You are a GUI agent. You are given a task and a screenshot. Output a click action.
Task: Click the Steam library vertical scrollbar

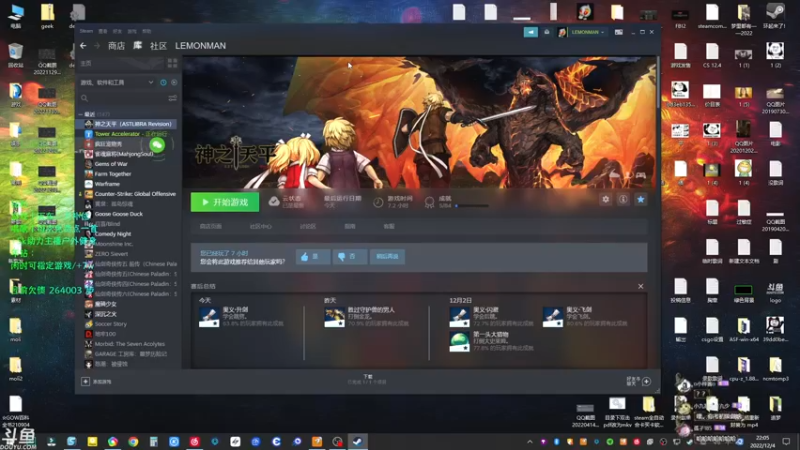click(658, 82)
